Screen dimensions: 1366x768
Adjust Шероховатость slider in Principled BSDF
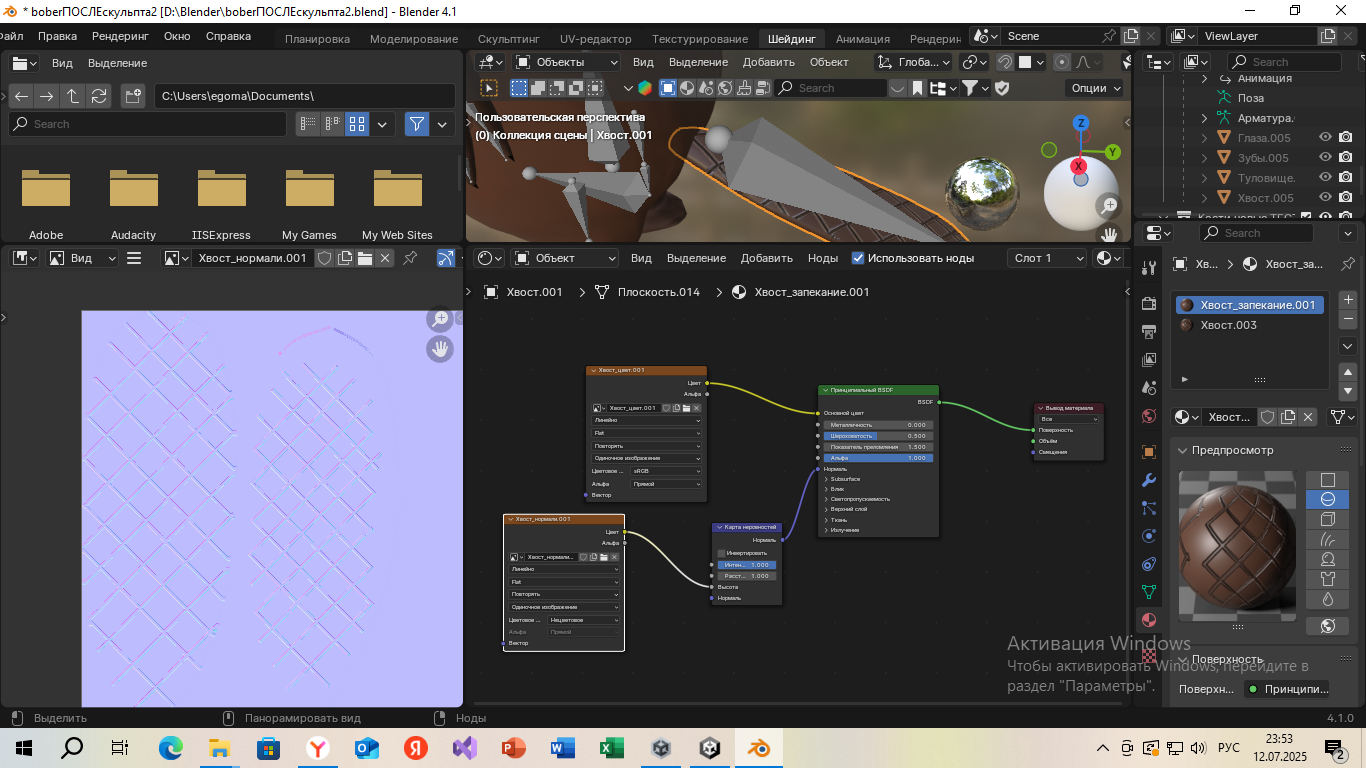877,436
